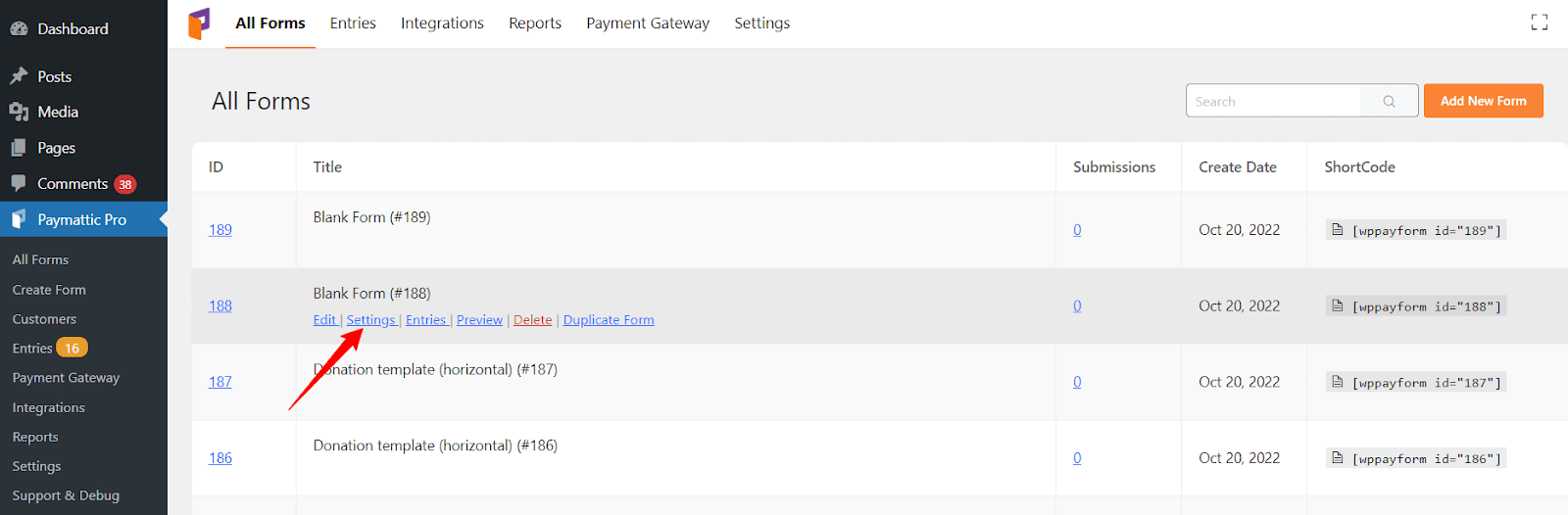Click Delete link for Blank Form #188
This screenshot has height=515, width=1568.
533,320
